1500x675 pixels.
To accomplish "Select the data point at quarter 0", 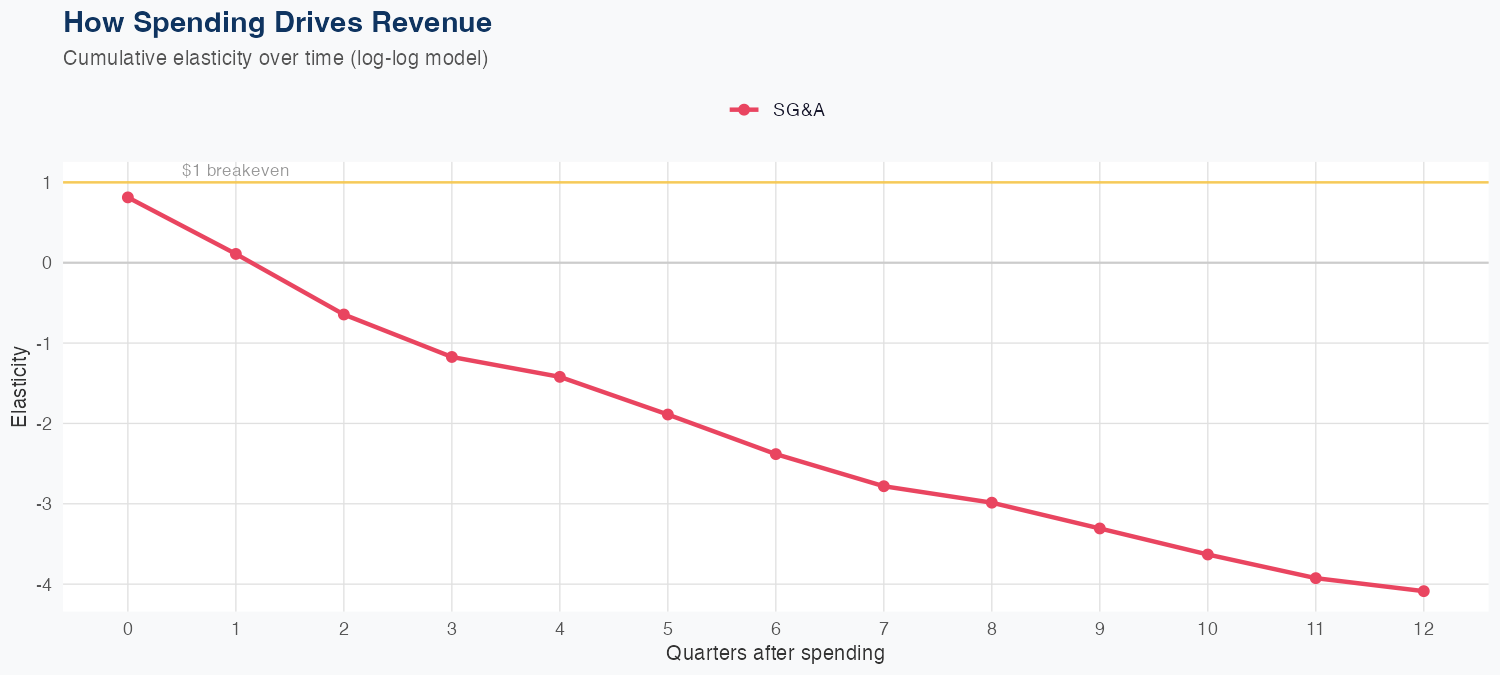I will [128, 197].
